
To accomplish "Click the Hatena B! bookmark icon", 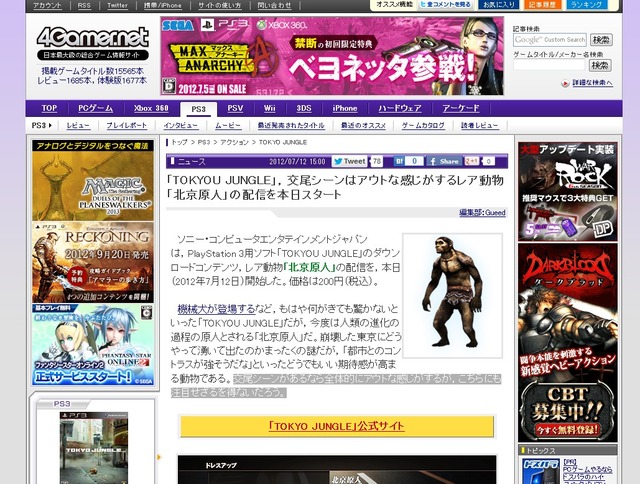I will click(x=399, y=161).
